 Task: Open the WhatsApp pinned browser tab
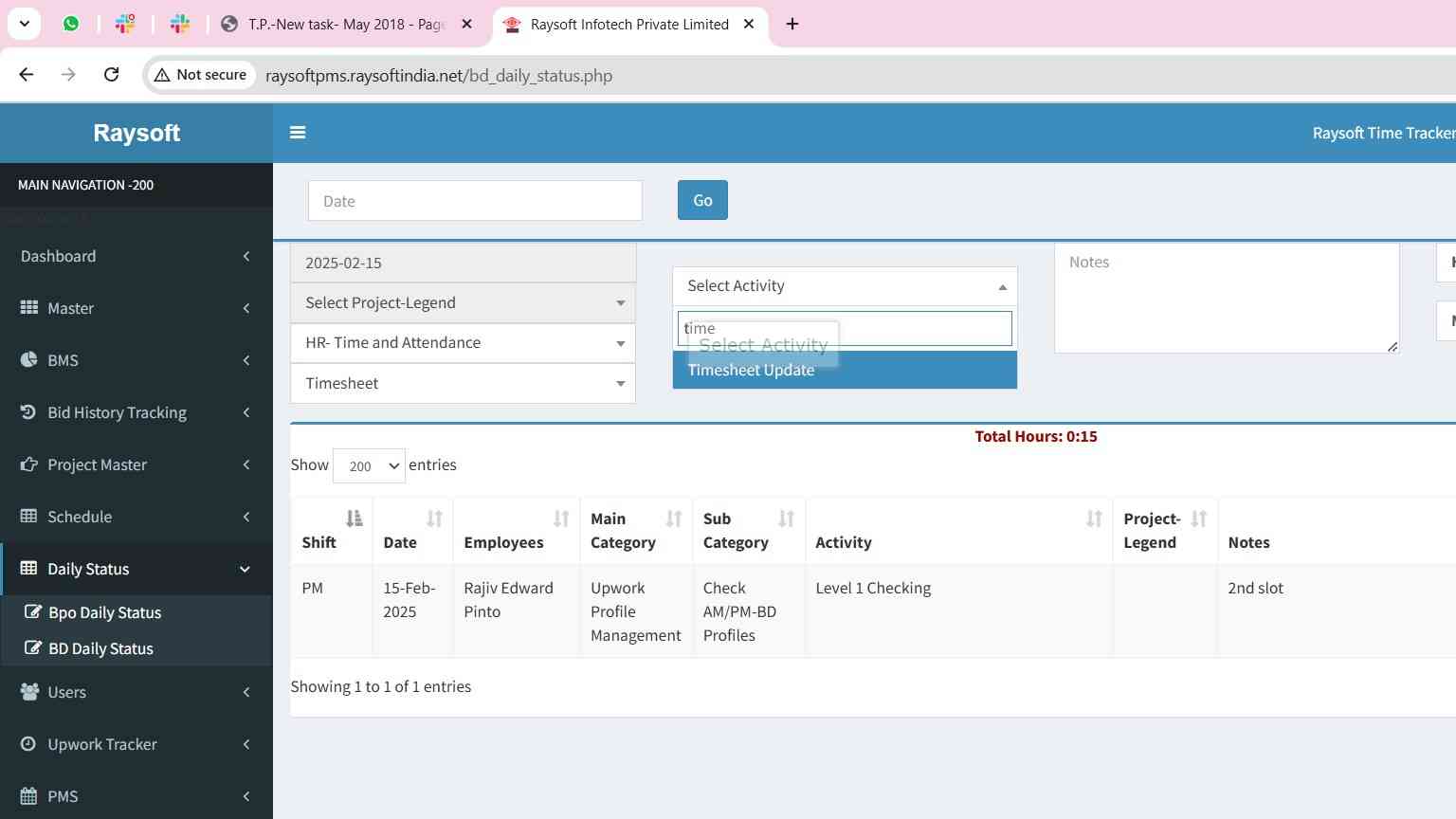coord(71,24)
